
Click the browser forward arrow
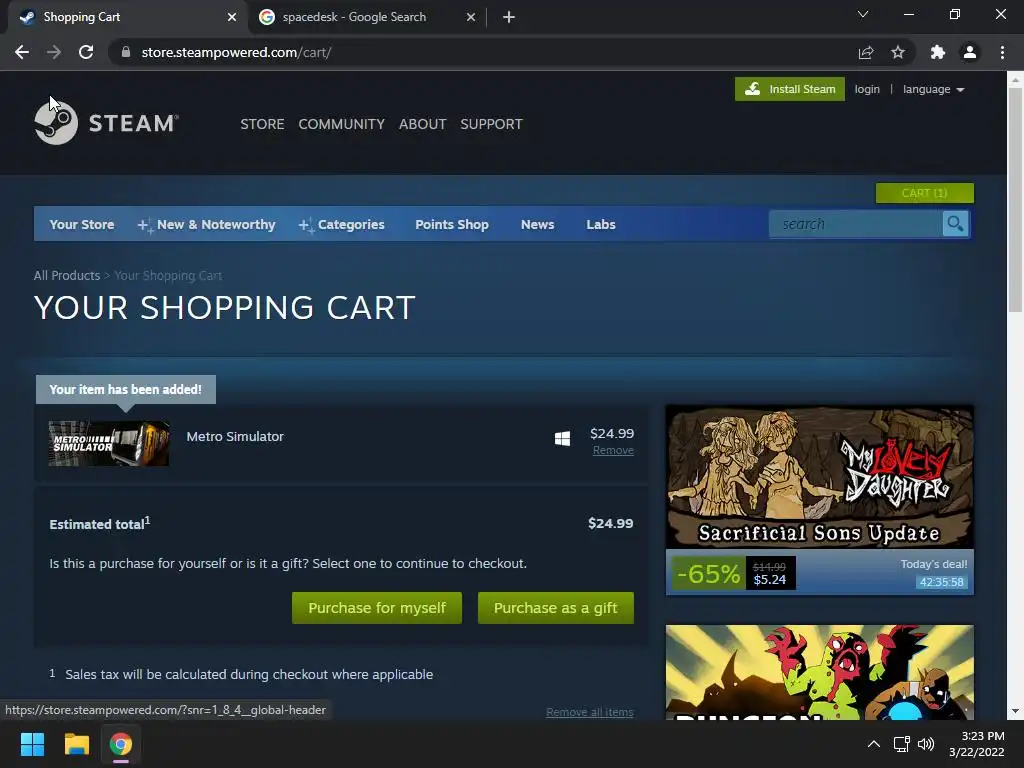[x=54, y=52]
